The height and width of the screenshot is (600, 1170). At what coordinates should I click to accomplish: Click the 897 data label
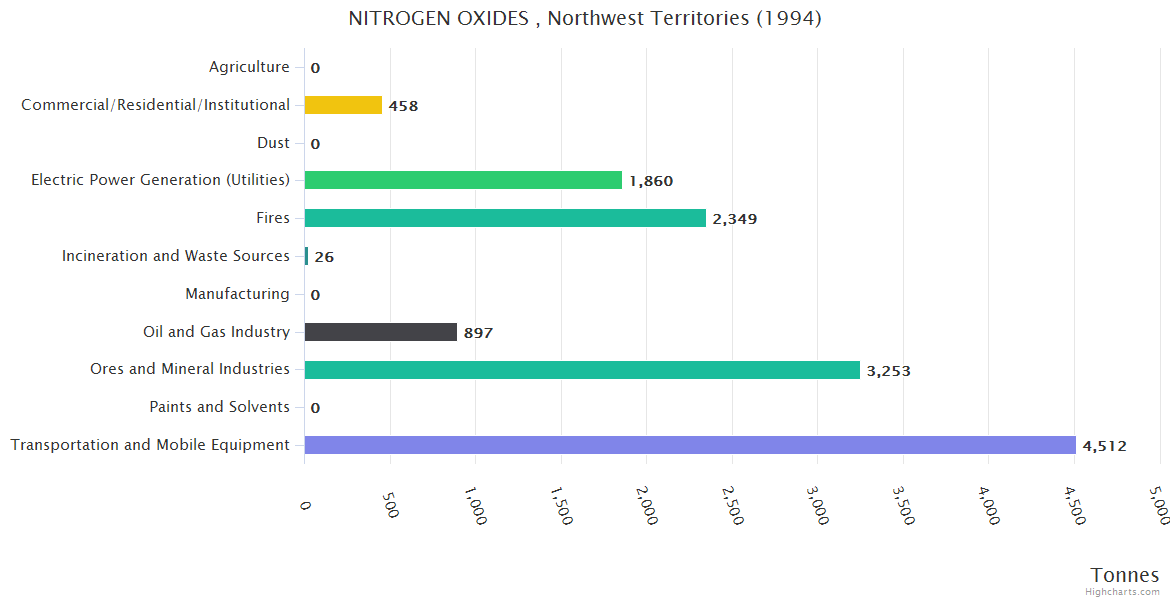point(478,333)
